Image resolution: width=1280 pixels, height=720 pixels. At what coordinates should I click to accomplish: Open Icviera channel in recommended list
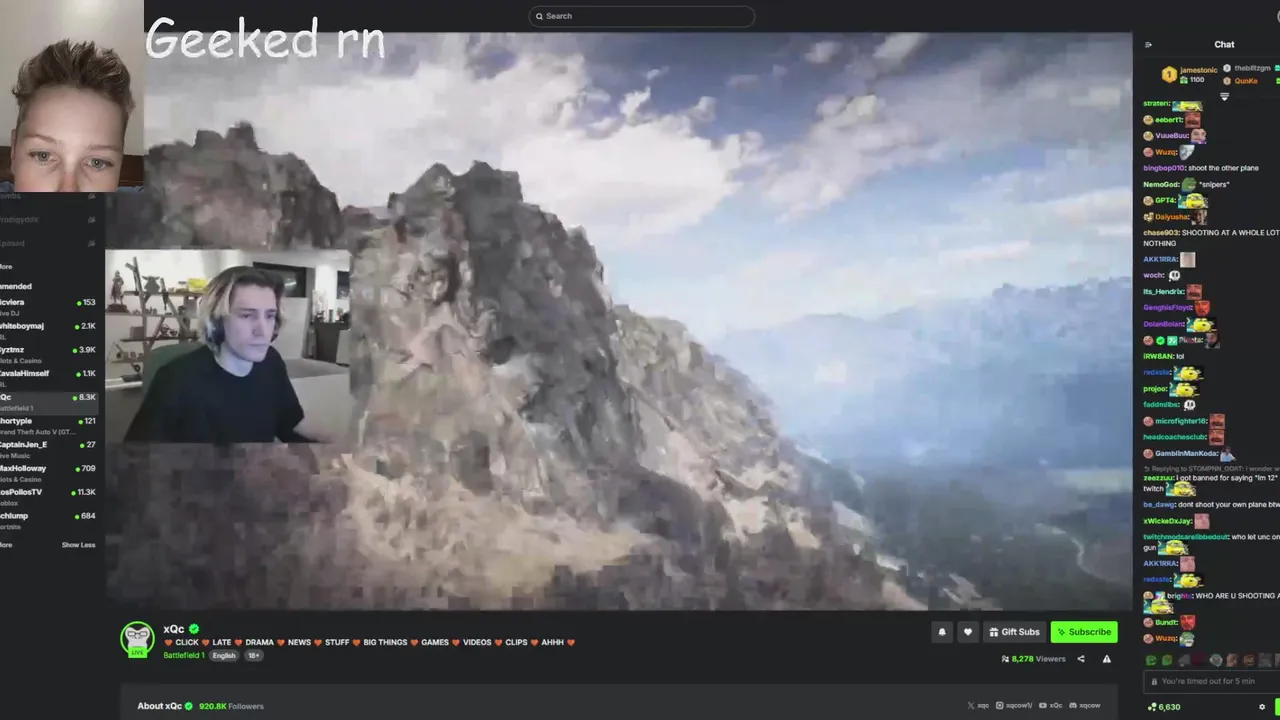[x=48, y=307]
